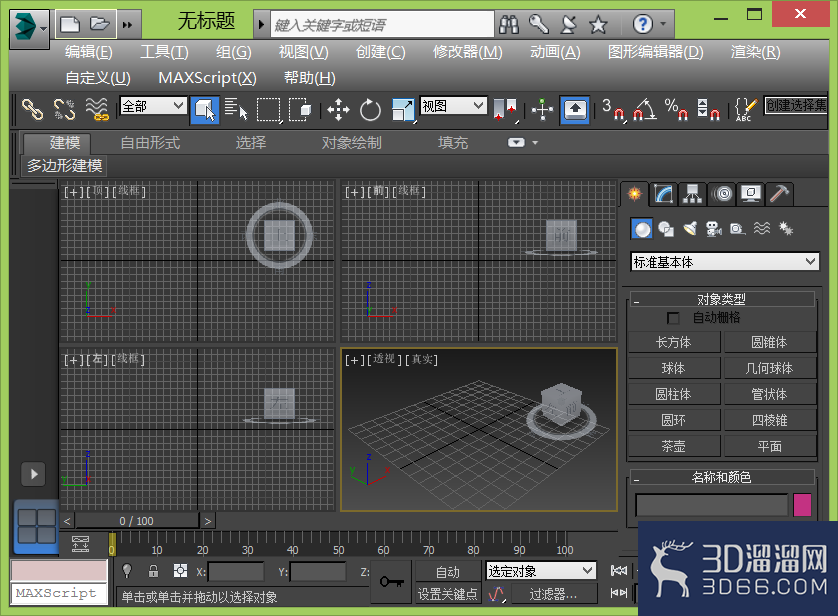Open Edit Named Selection Sets
The image size is (838, 616).
746,110
